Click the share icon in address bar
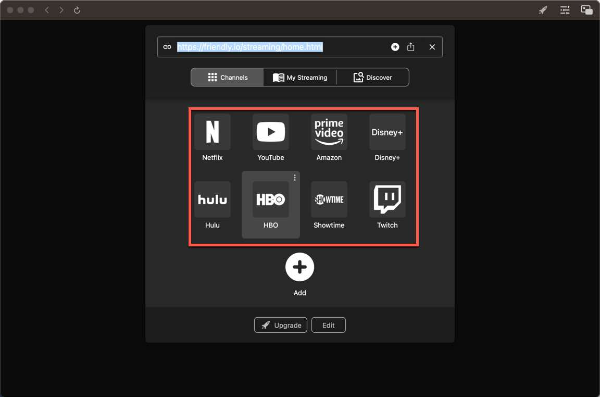 [x=411, y=47]
